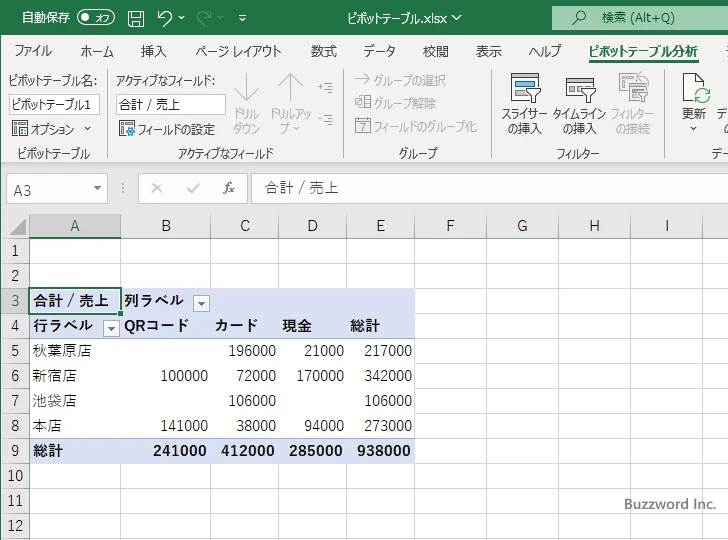
Task: Select the cell with value 196000
Action: [x=245, y=351]
